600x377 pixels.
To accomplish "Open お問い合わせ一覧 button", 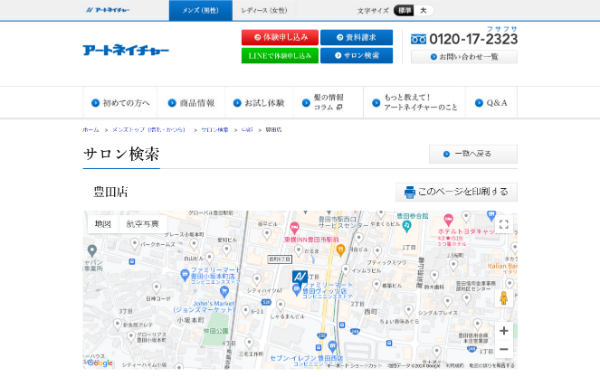I will pyautogui.click(x=464, y=57).
